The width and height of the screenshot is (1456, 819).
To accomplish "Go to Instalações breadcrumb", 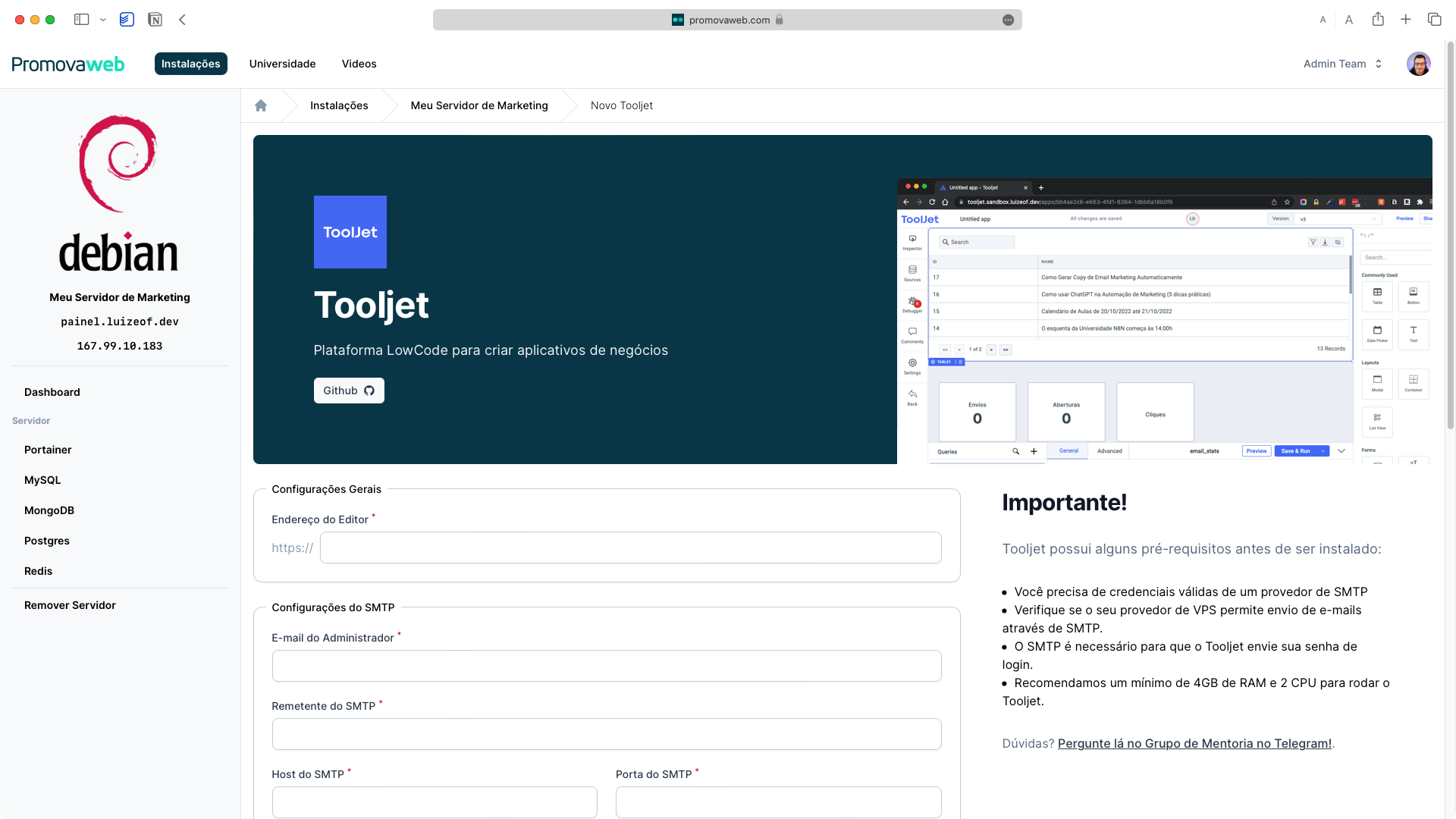I will point(339,105).
